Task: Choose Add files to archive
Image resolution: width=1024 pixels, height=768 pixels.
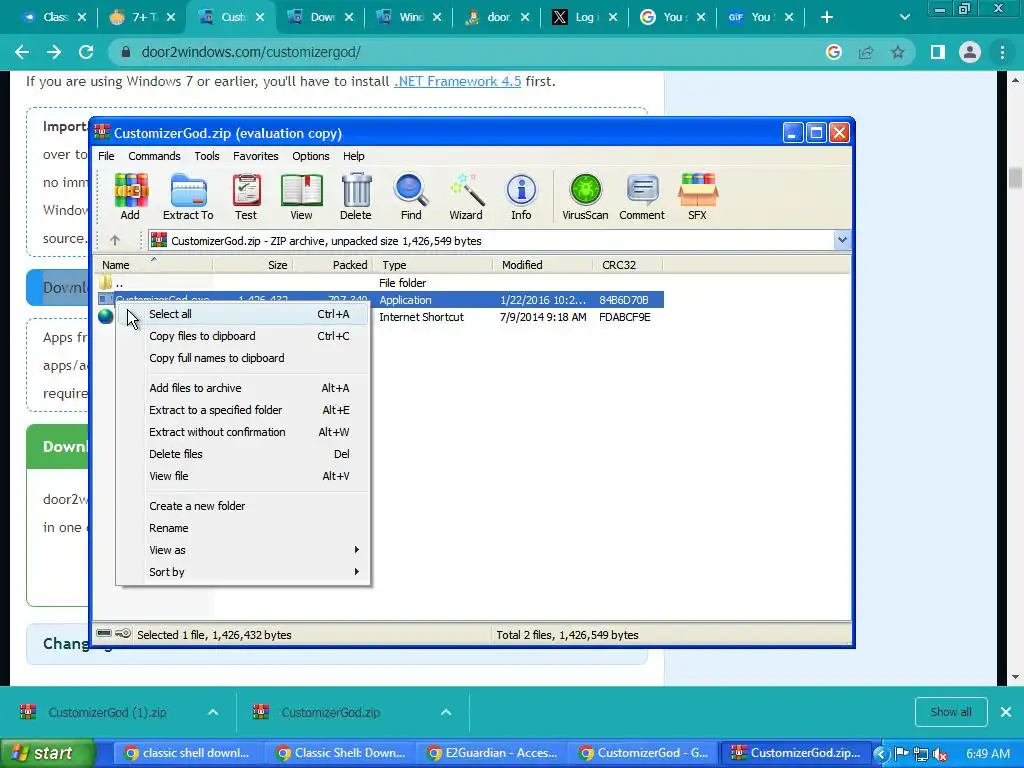Action: (242, 388)
